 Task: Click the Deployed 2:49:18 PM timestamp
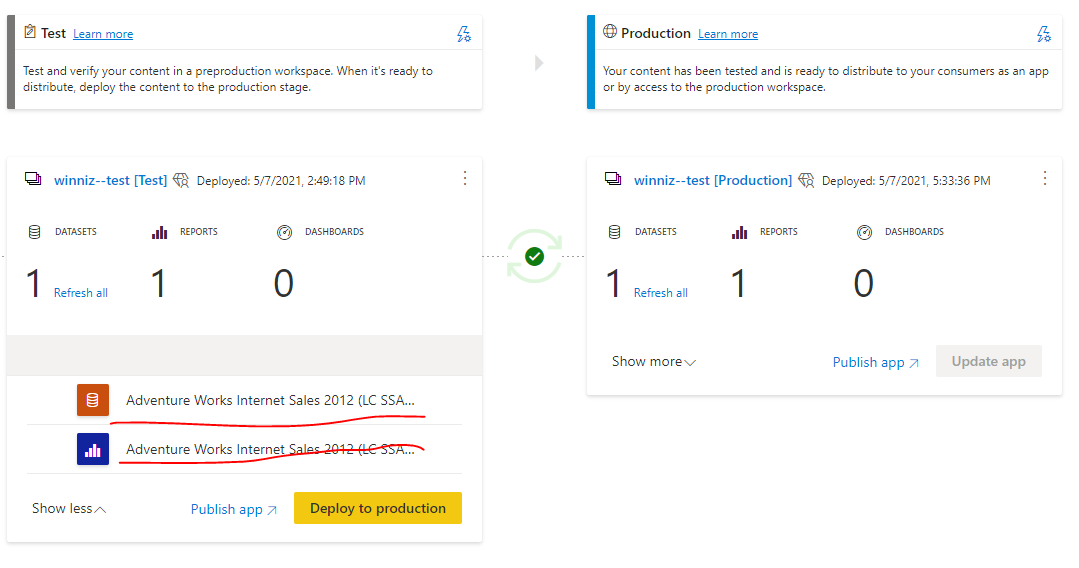281,181
